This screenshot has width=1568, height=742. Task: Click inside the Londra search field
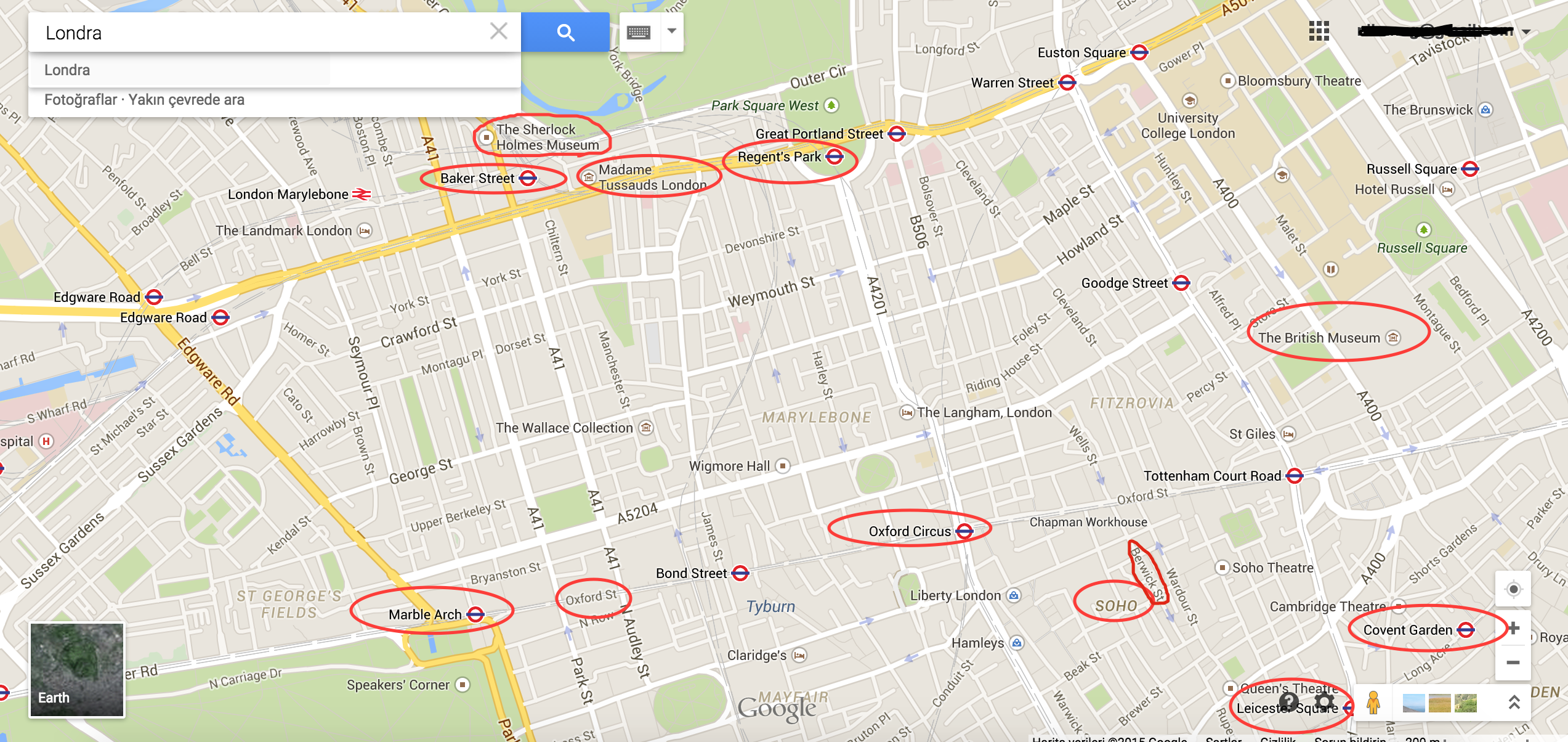[x=259, y=32]
